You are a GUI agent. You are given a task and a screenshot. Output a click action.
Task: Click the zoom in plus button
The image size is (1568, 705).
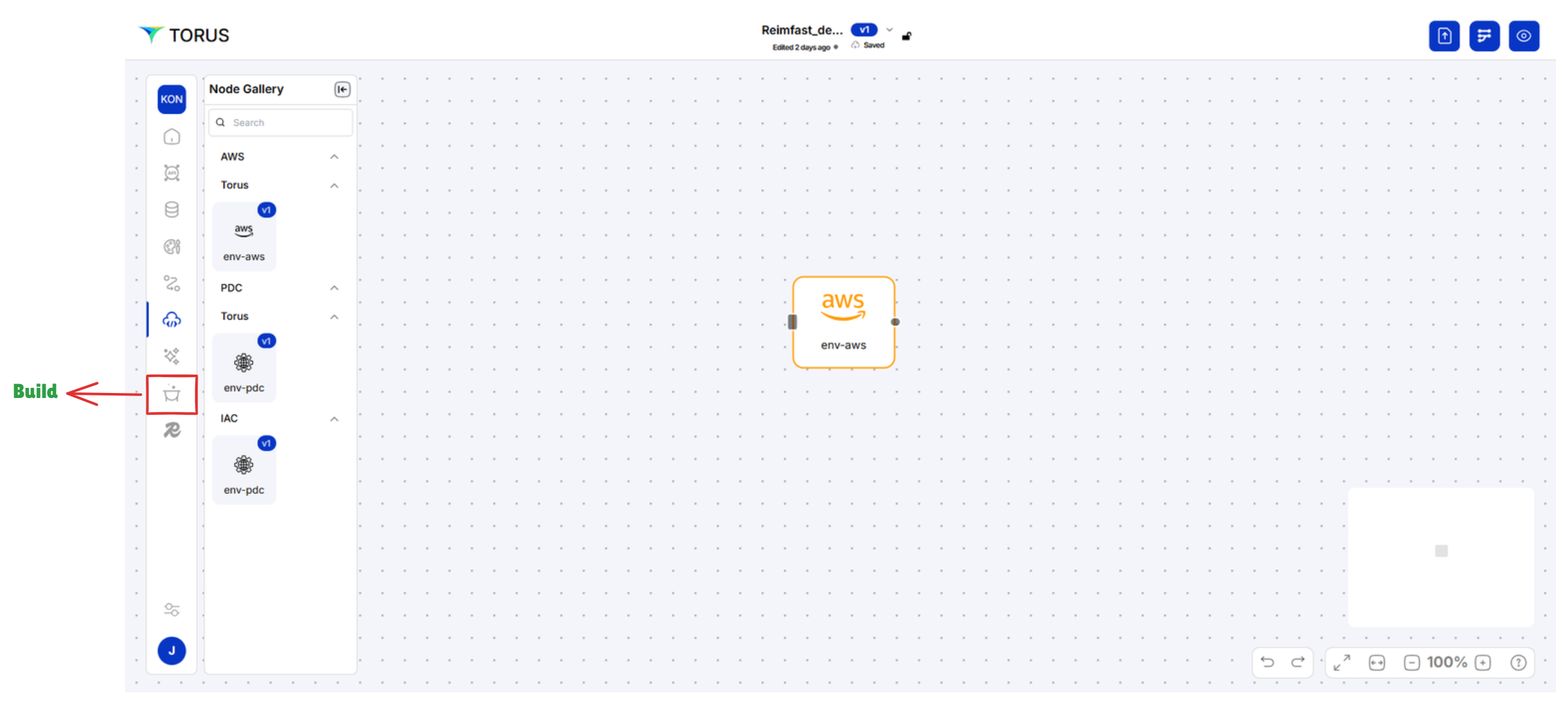coord(1482,663)
